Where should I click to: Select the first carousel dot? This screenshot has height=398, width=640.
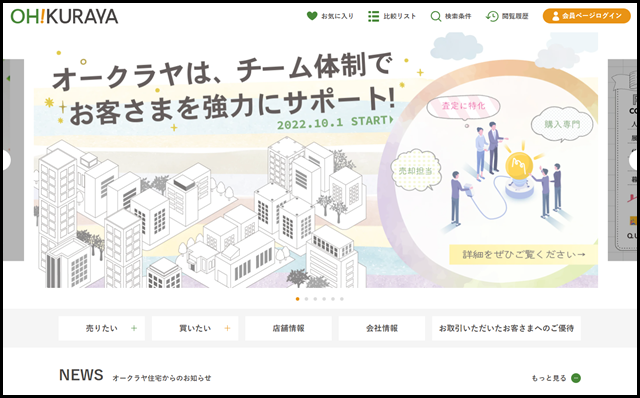point(297,299)
